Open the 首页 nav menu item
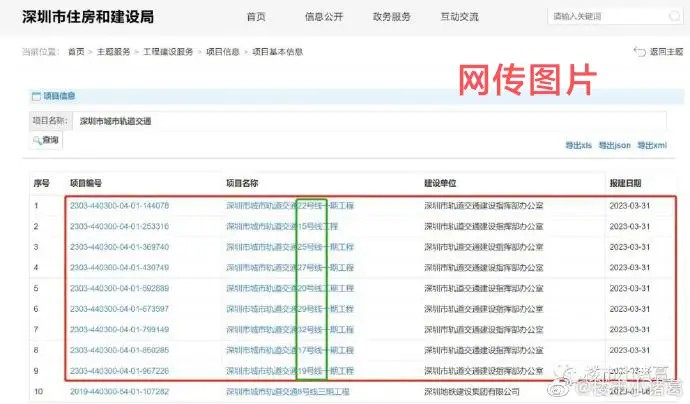The height and width of the screenshot is (404, 690). pyautogui.click(x=256, y=17)
